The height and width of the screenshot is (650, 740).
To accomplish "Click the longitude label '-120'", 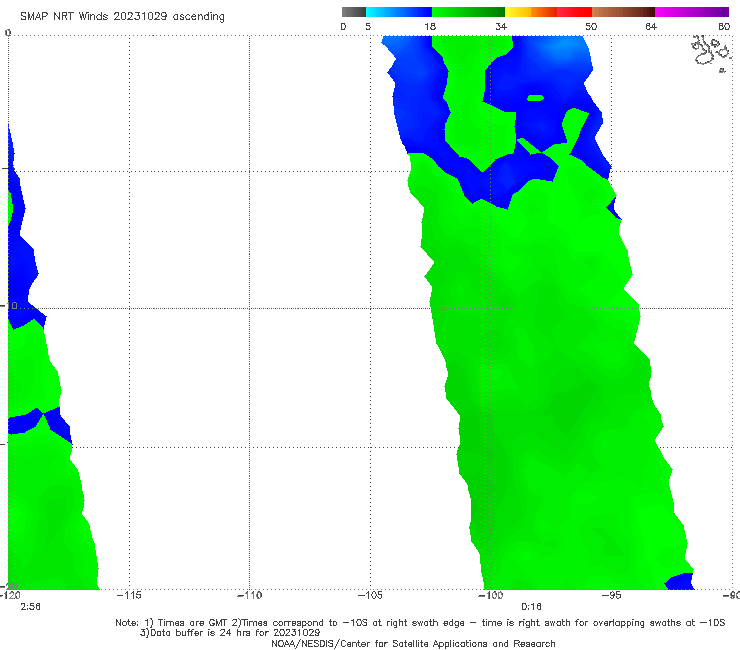I will pyautogui.click(x=10, y=595).
